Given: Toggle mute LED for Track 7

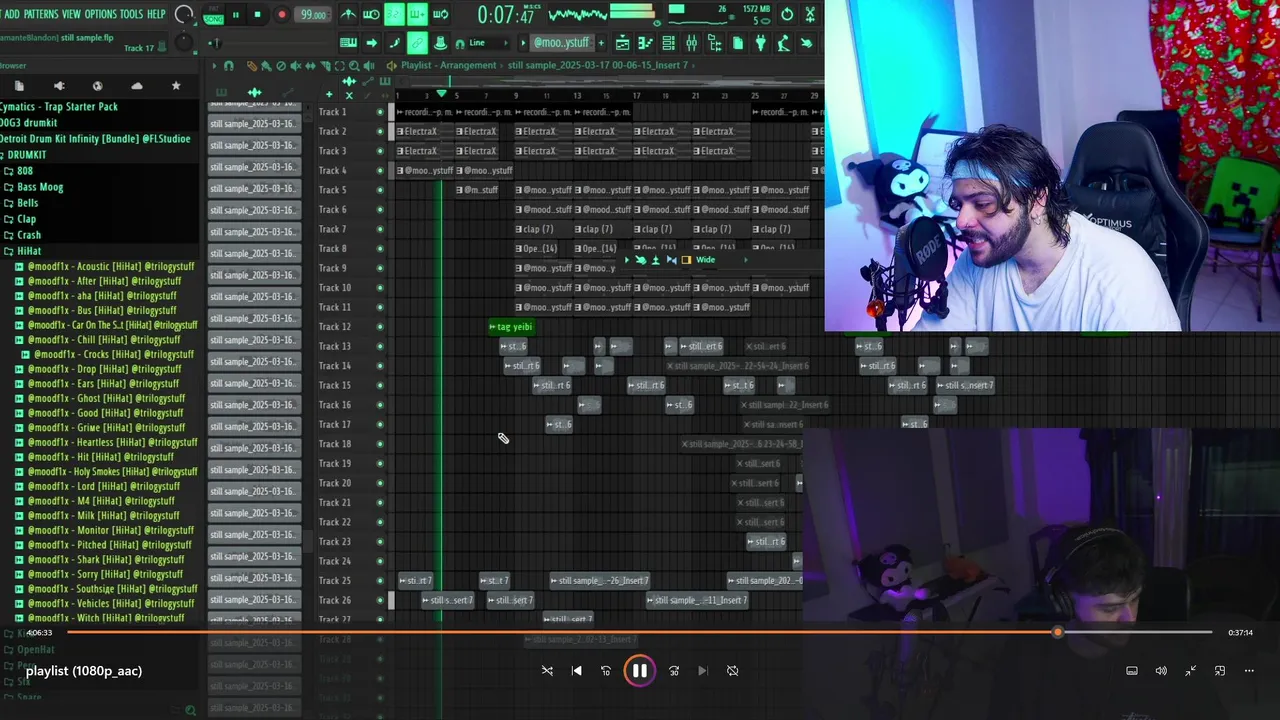Looking at the screenshot, I should point(380,229).
